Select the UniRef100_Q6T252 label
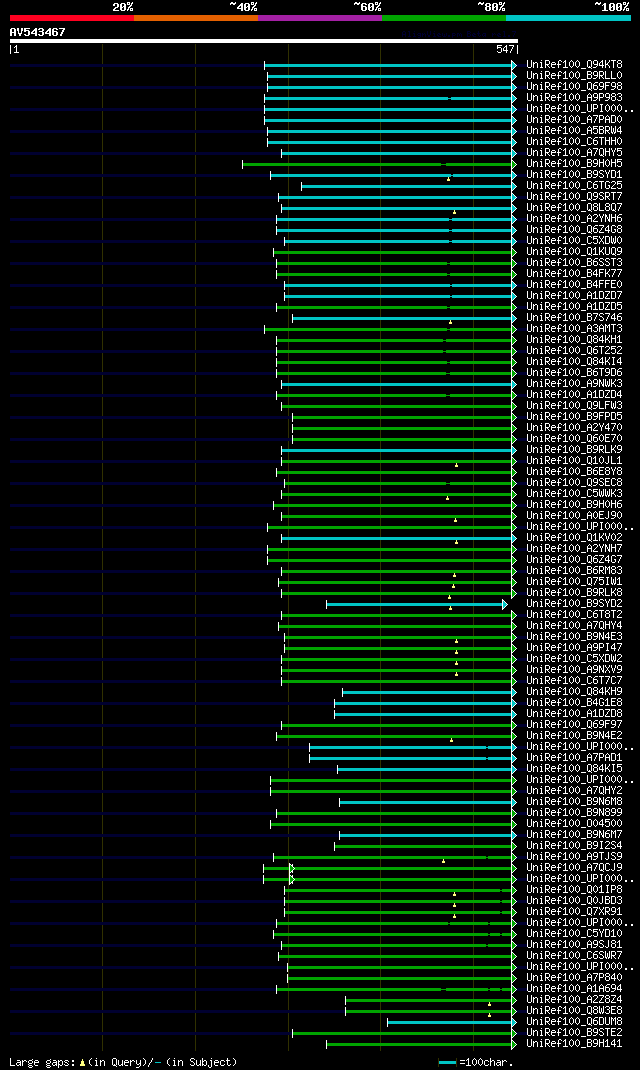The image size is (640, 1070). click(x=574, y=351)
